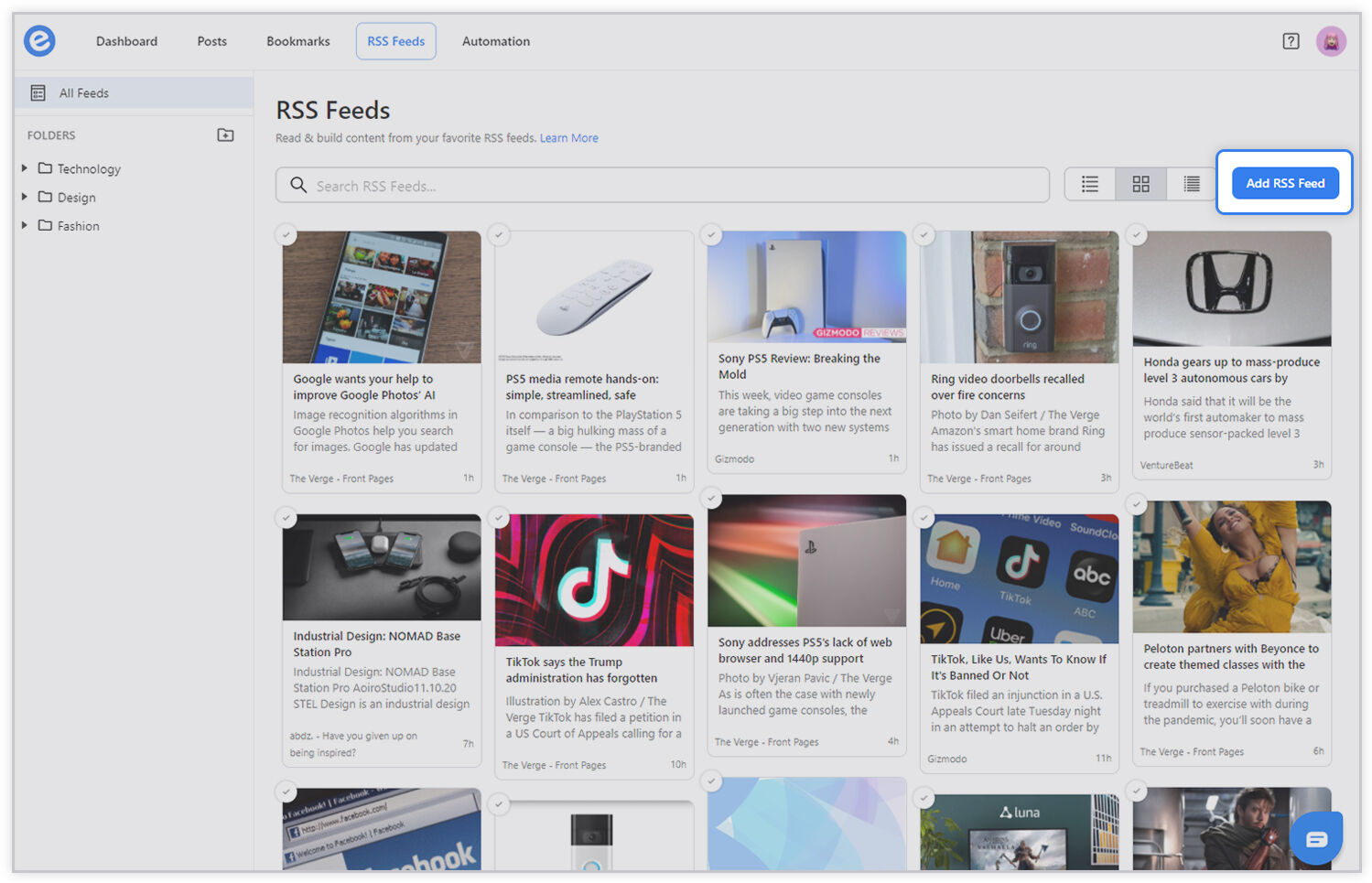Follow the Learn More link

pos(568,138)
